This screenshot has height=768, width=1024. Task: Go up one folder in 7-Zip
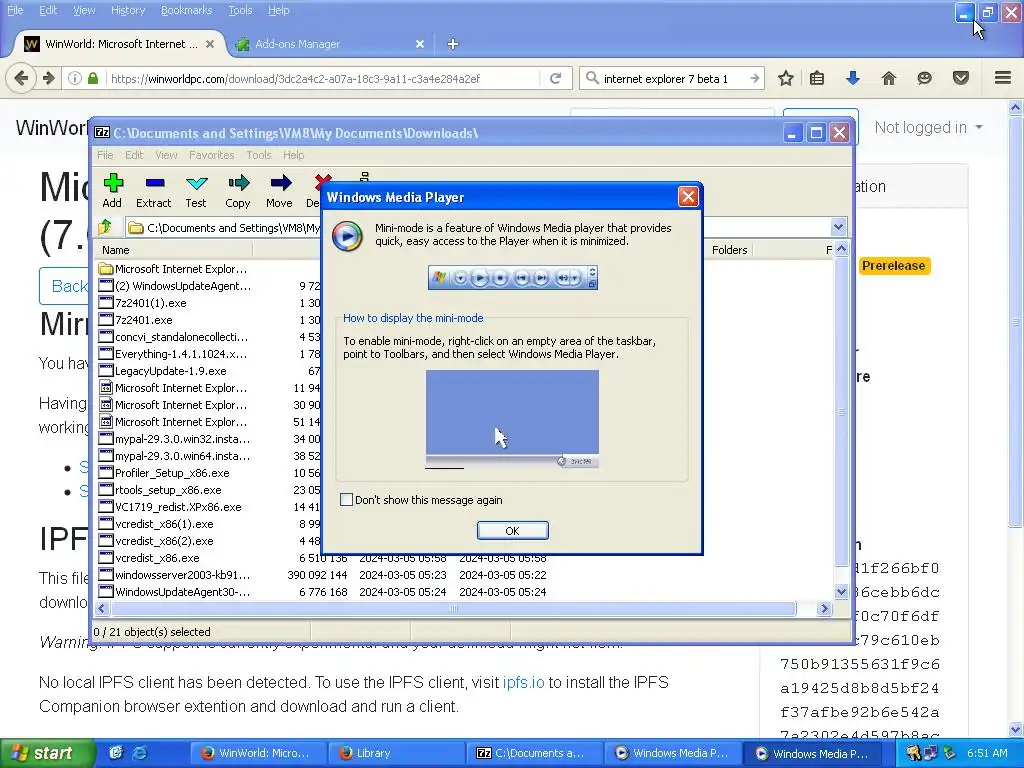tap(105, 227)
